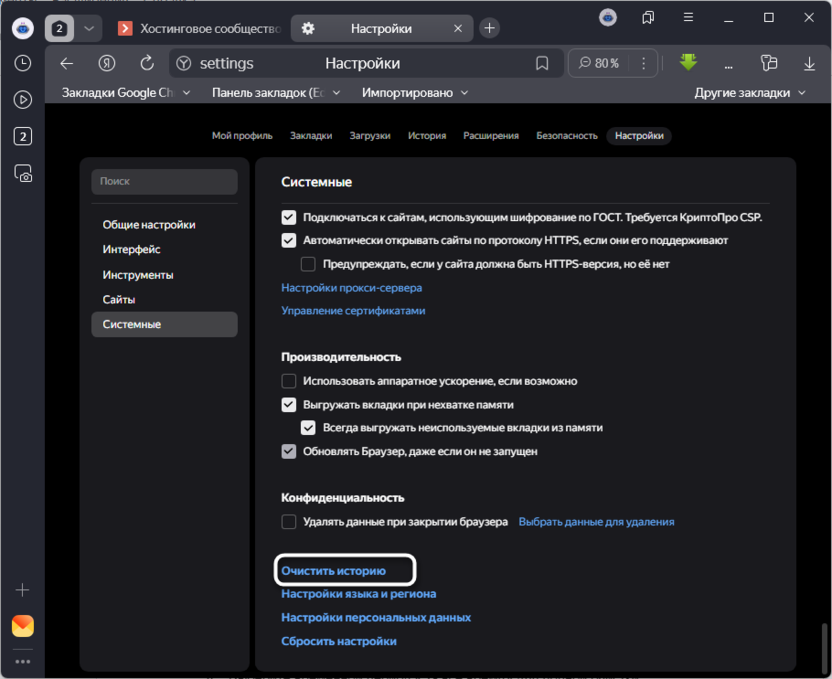Open the Загрузки tab

pos(370,136)
